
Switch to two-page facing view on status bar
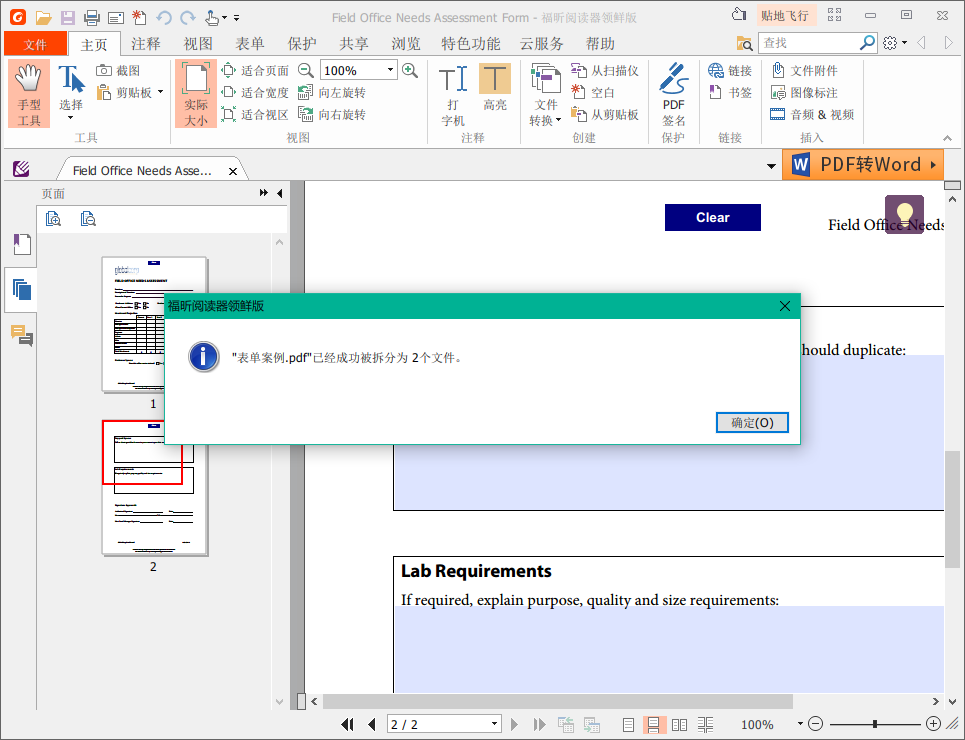click(x=680, y=724)
